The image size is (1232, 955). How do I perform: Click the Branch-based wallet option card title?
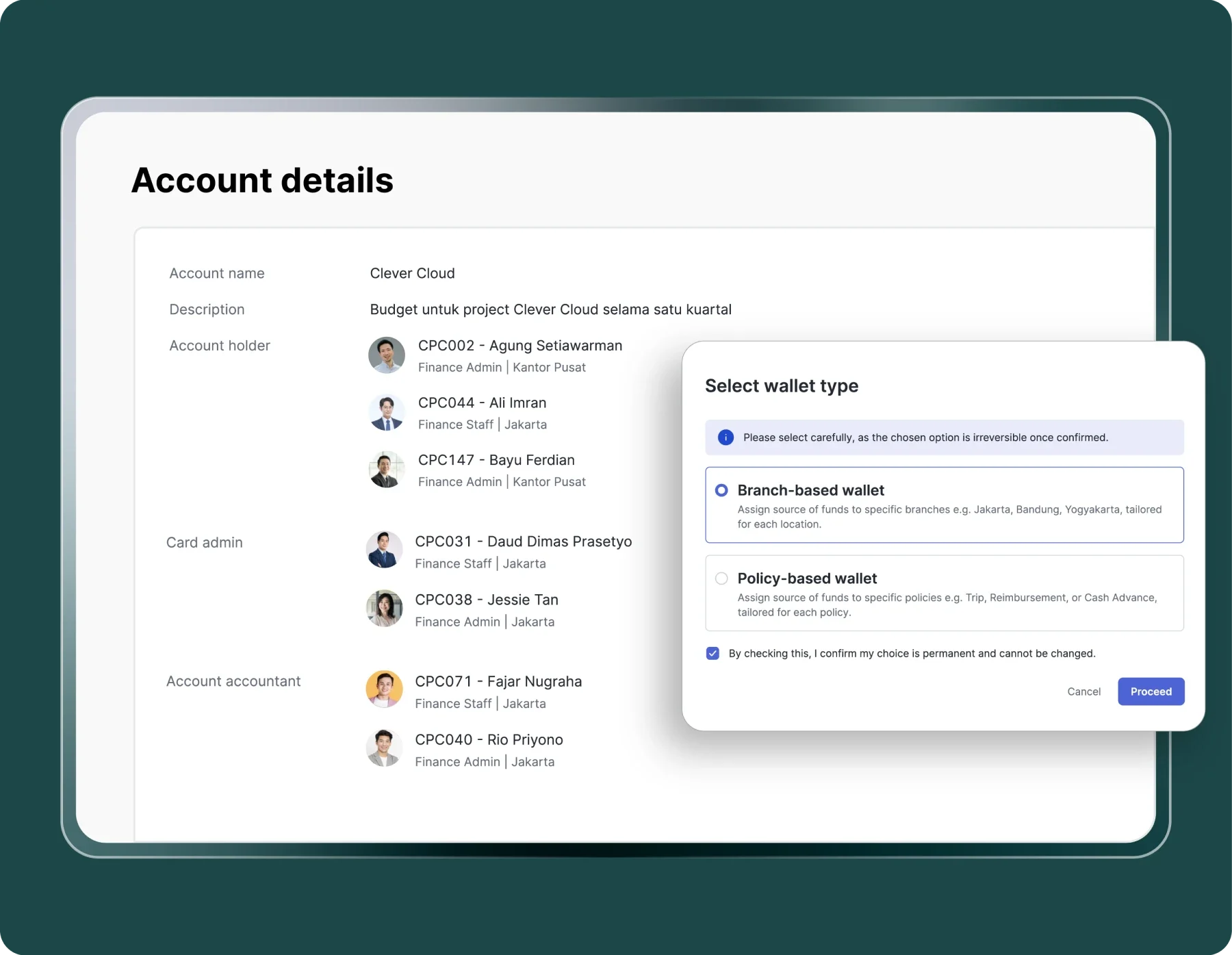[810, 490]
